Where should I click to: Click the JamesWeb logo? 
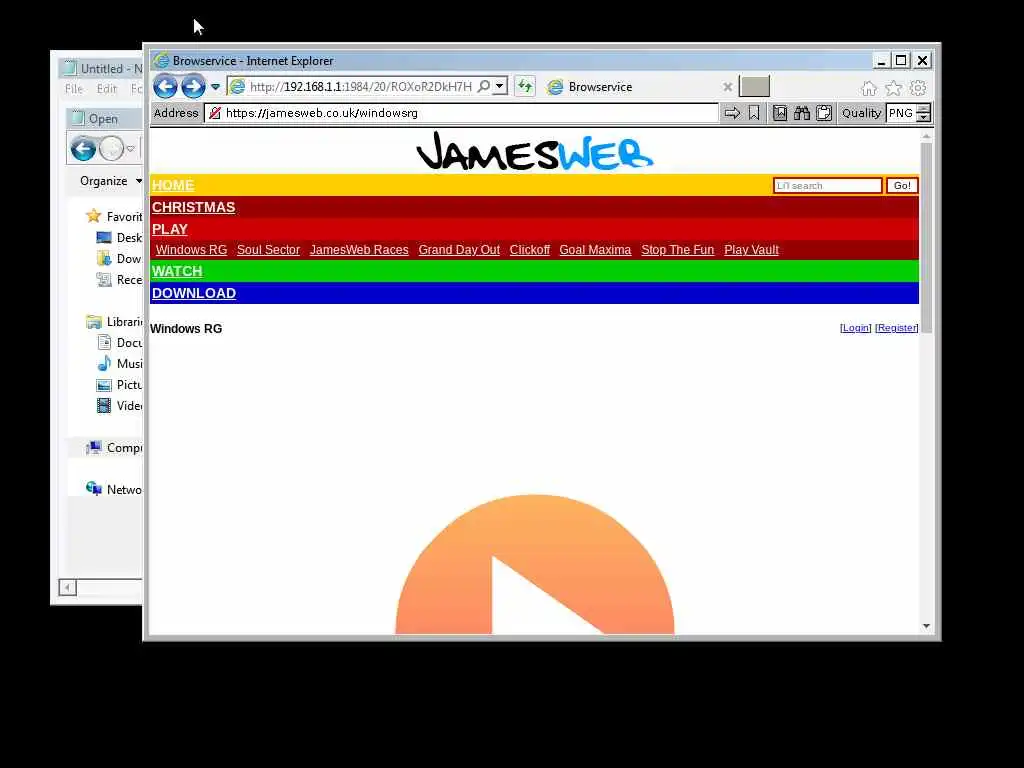click(x=534, y=152)
